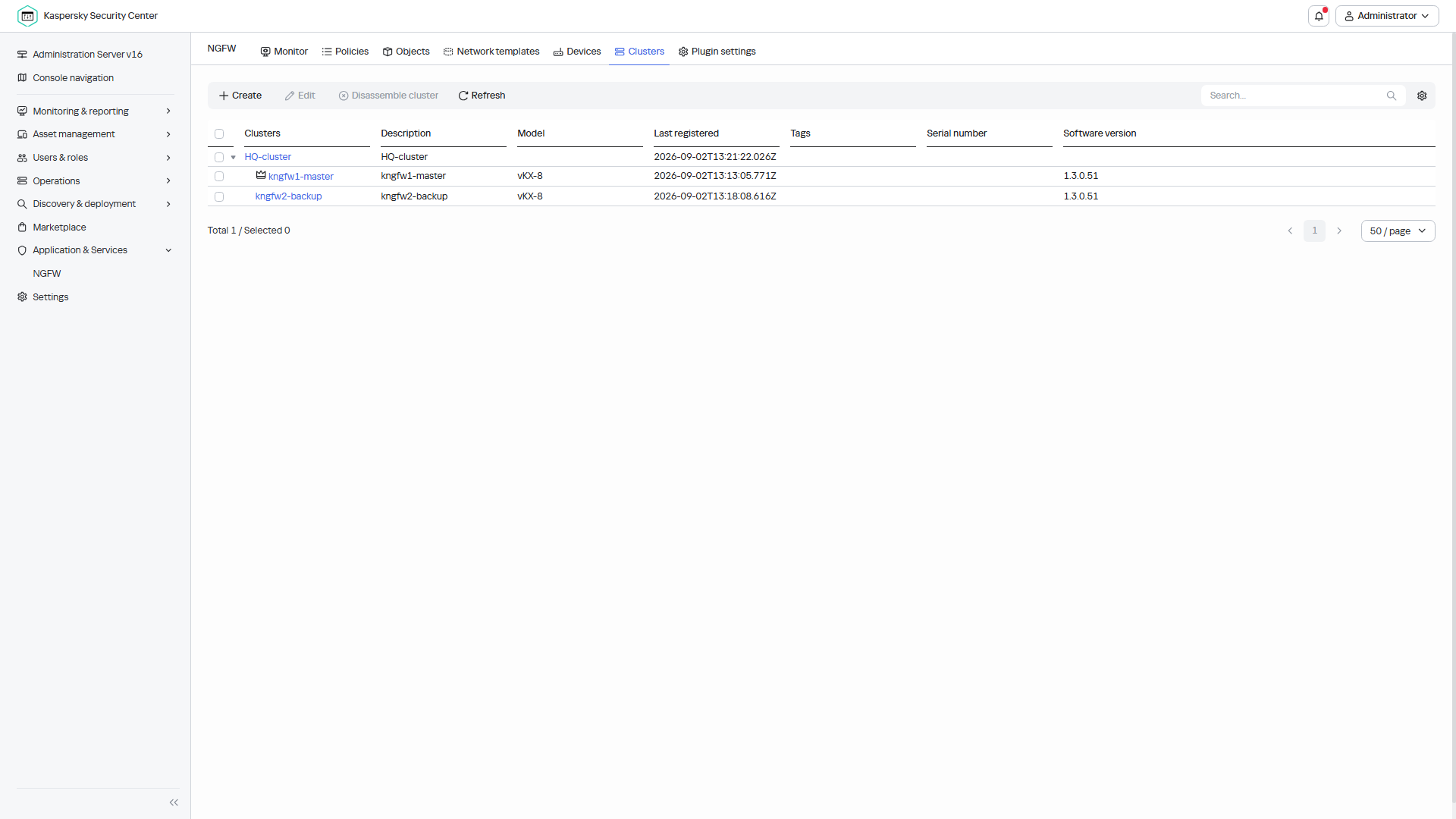Expand Discovery & deployment submenu chevron
Image resolution: width=1456 pixels, height=819 pixels.
point(168,204)
